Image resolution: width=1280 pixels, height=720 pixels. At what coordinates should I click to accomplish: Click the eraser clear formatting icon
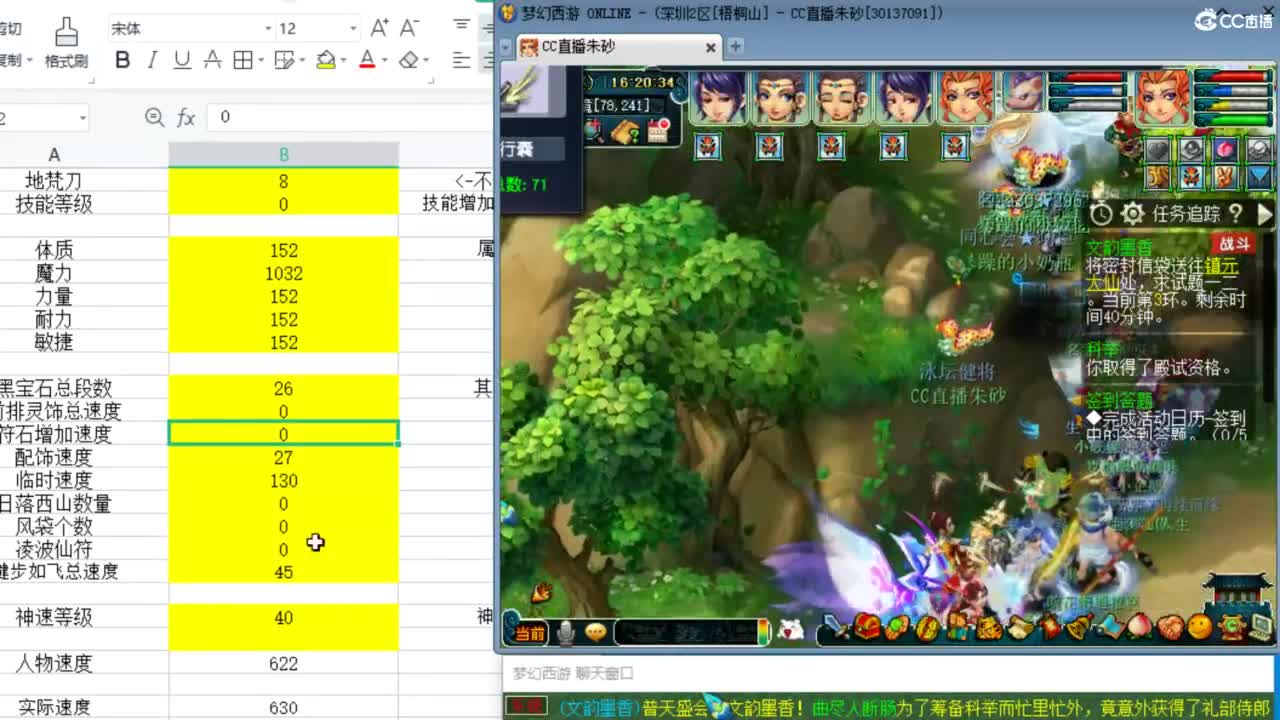click(x=408, y=61)
